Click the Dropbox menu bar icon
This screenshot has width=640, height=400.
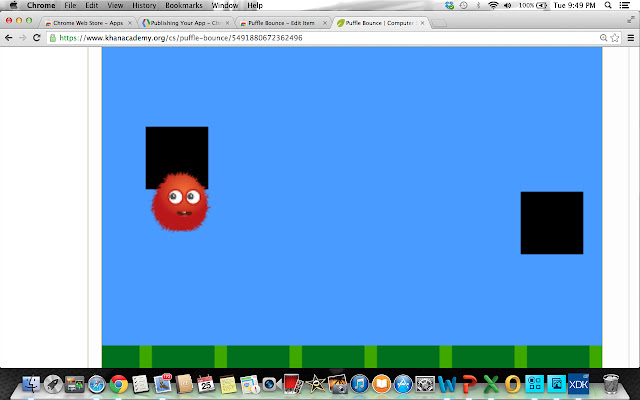[x=449, y=5]
